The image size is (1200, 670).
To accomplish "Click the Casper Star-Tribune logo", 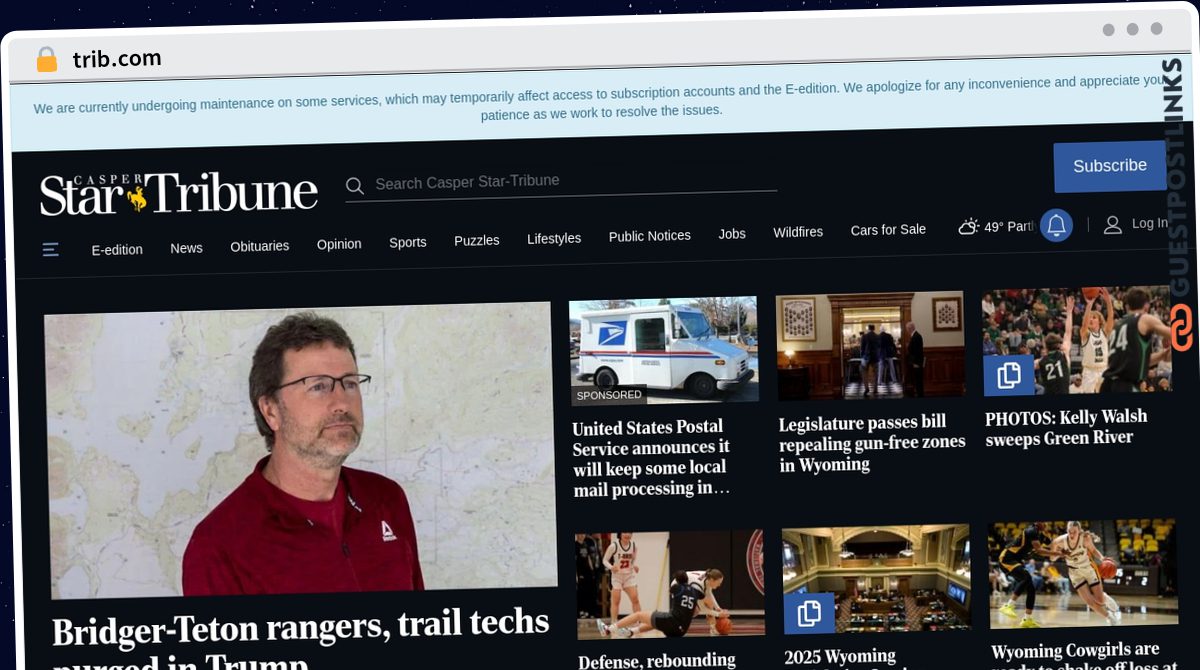I will click(x=179, y=194).
